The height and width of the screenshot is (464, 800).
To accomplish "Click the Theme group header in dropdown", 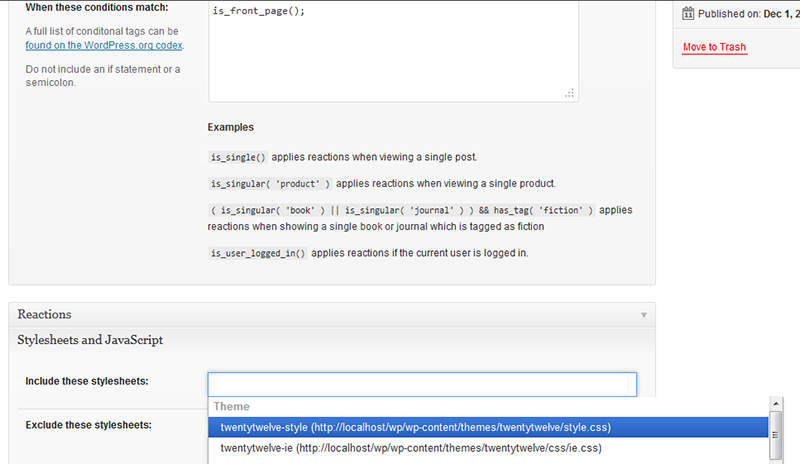I will (x=232, y=407).
